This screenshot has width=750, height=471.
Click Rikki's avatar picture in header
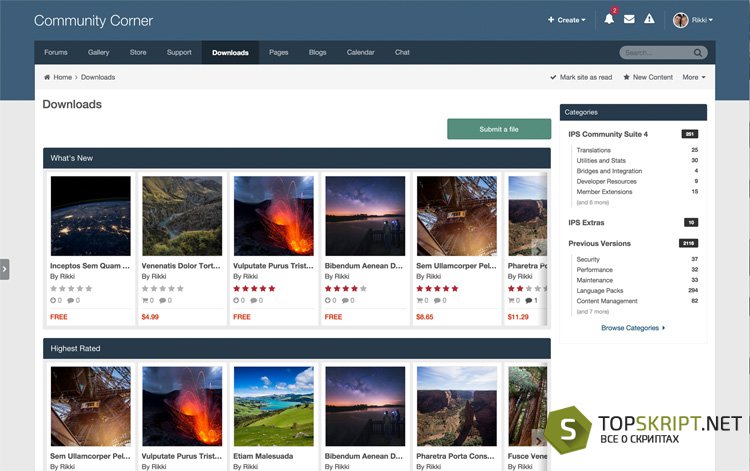click(680, 20)
